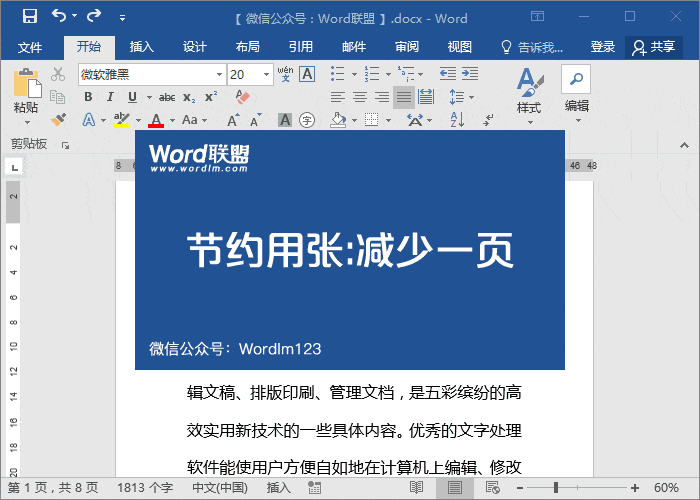Click the word count 1813 个字
Screen dimensions: 700x500
click(144, 487)
